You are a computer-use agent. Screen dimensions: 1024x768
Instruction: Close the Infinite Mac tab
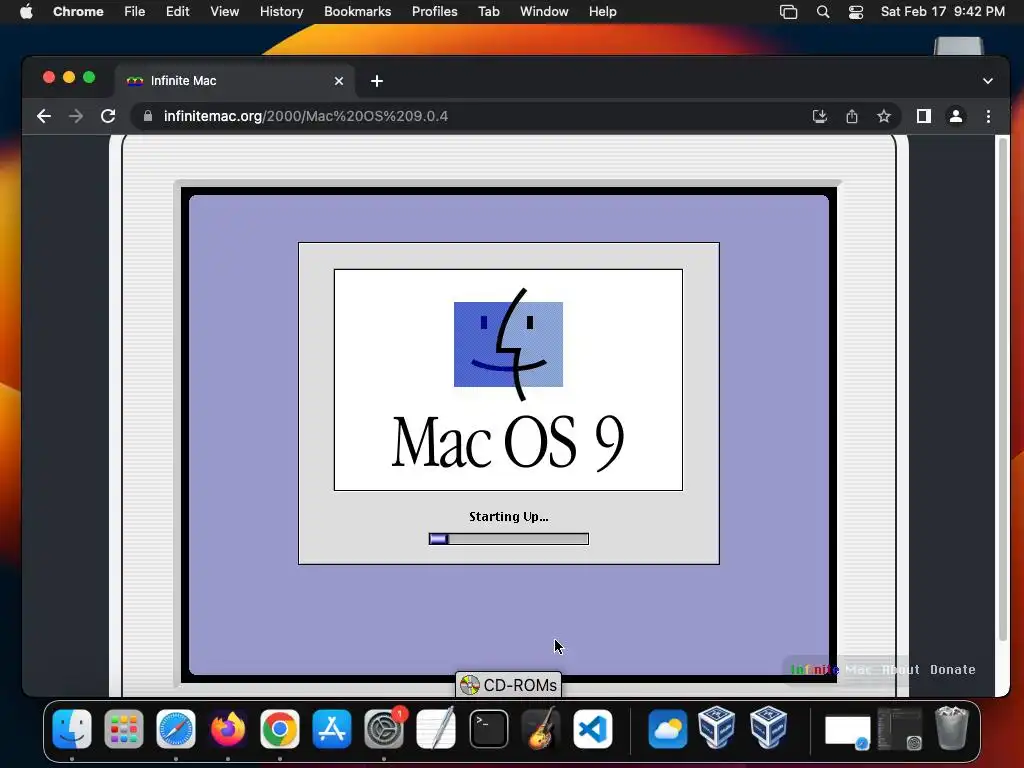click(338, 81)
